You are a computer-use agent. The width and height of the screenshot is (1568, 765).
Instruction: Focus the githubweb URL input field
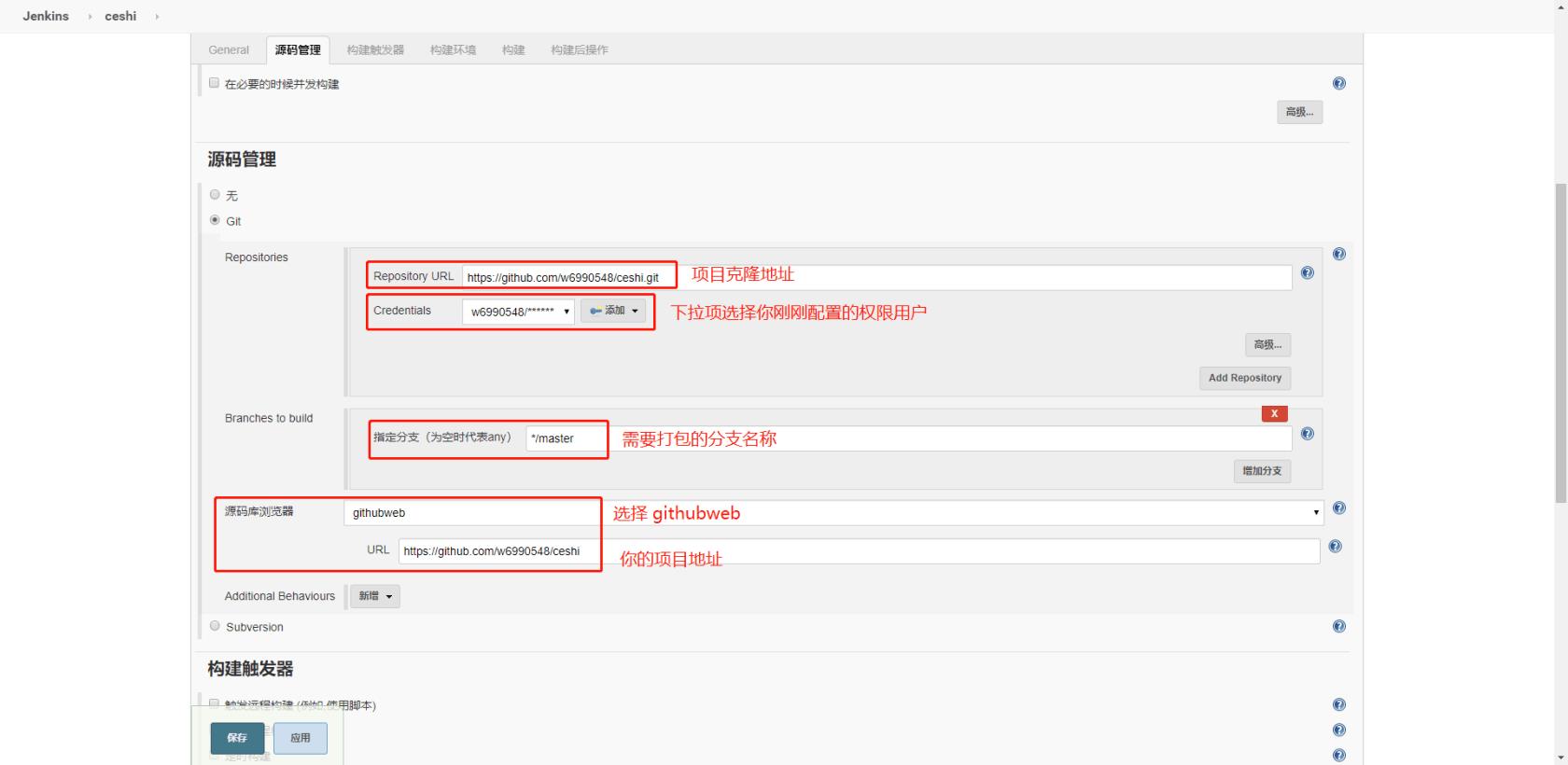(859, 551)
